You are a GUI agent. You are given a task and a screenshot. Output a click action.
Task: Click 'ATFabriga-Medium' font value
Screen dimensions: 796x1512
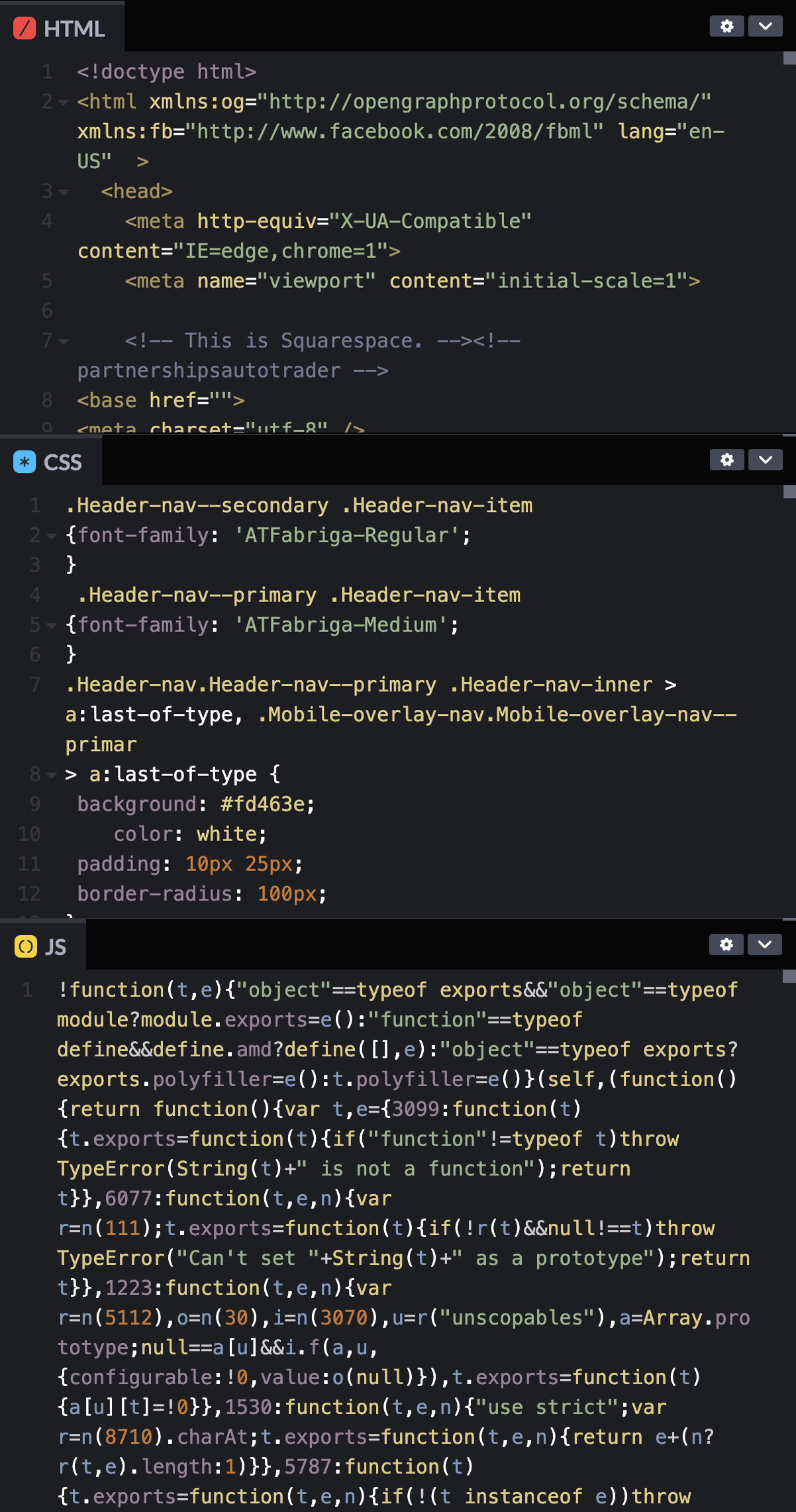(x=340, y=625)
